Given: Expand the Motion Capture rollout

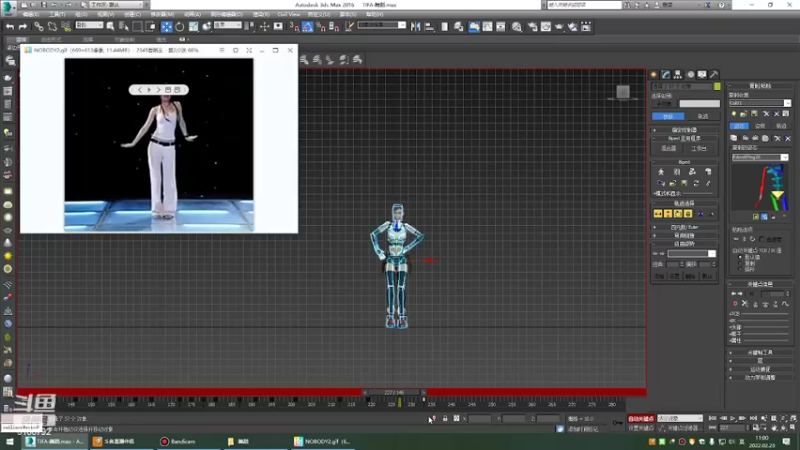Looking at the screenshot, I should coord(760,369).
